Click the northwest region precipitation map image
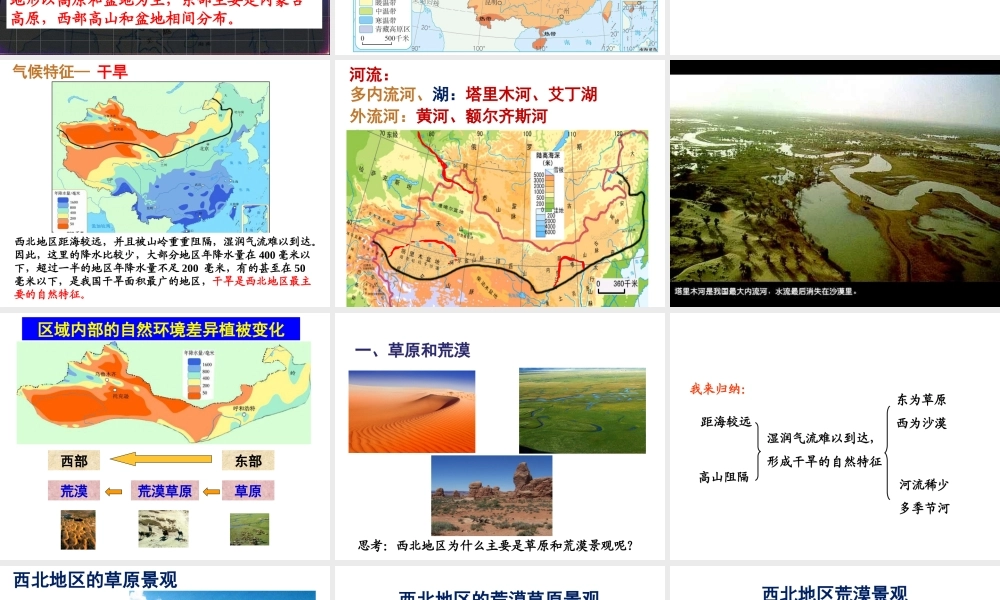The width and height of the screenshot is (1000, 600). click(164, 393)
